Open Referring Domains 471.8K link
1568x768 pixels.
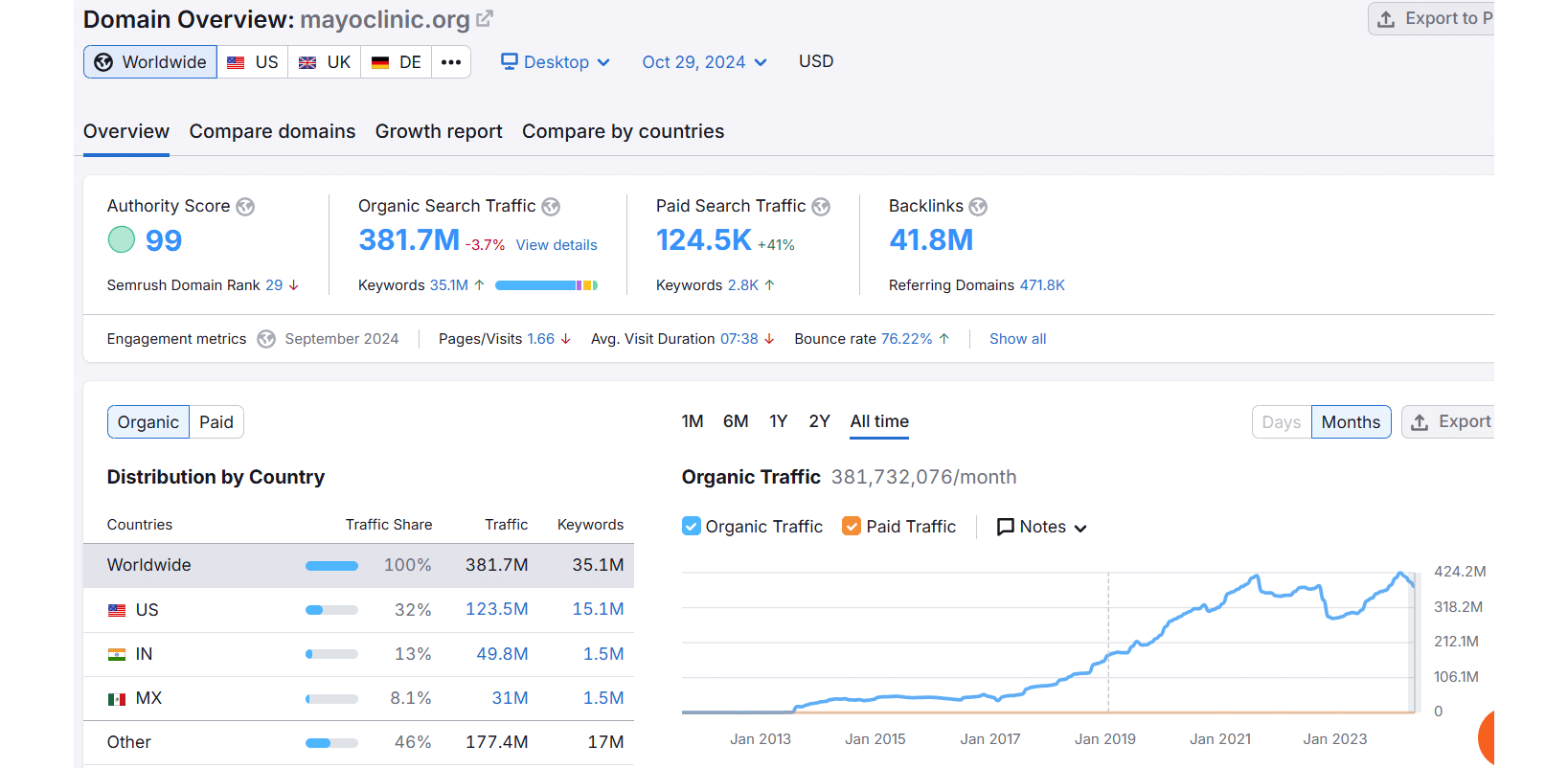tap(1042, 285)
